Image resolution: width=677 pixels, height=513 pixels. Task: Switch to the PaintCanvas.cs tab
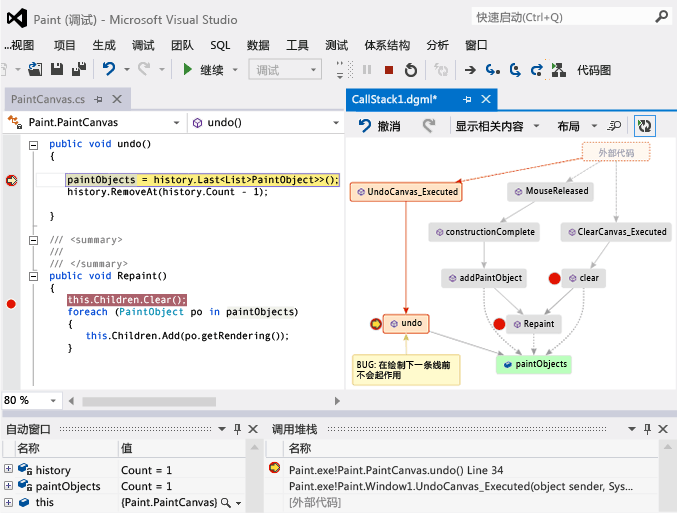point(48,100)
